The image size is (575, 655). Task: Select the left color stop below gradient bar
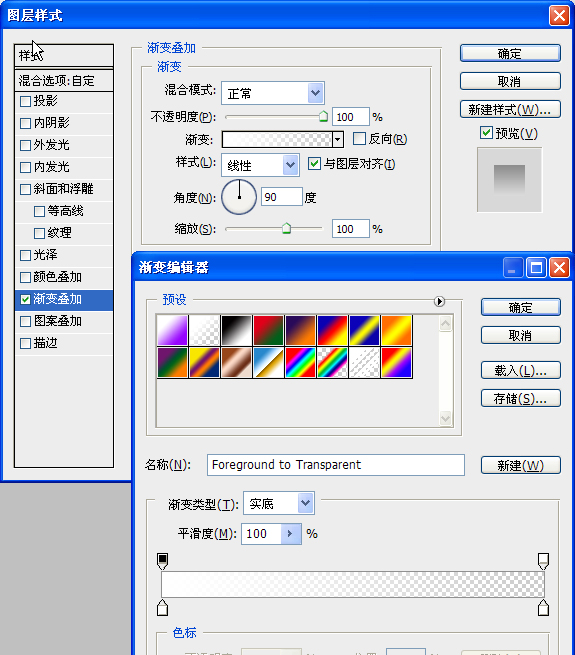click(x=163, y=607)
